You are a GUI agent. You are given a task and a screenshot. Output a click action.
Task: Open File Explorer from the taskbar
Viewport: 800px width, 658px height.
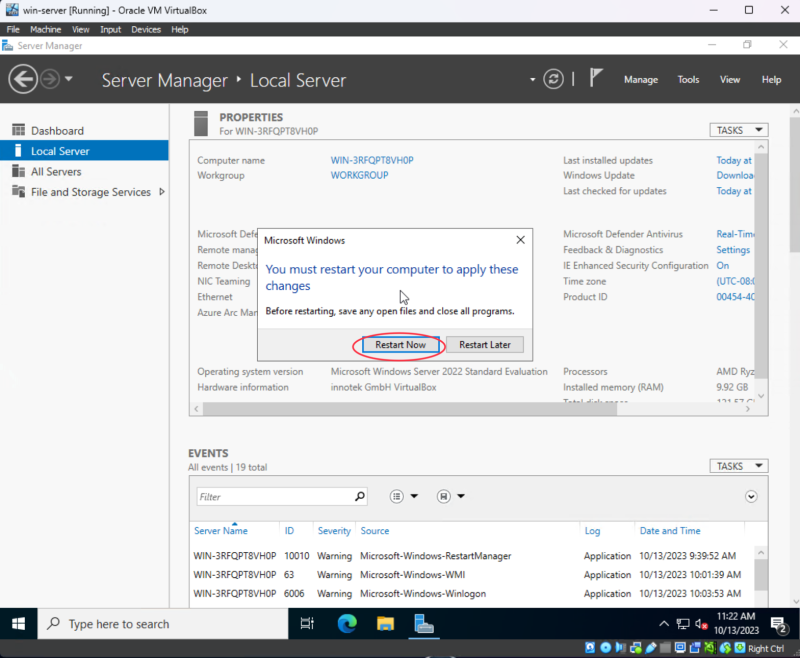385,624
